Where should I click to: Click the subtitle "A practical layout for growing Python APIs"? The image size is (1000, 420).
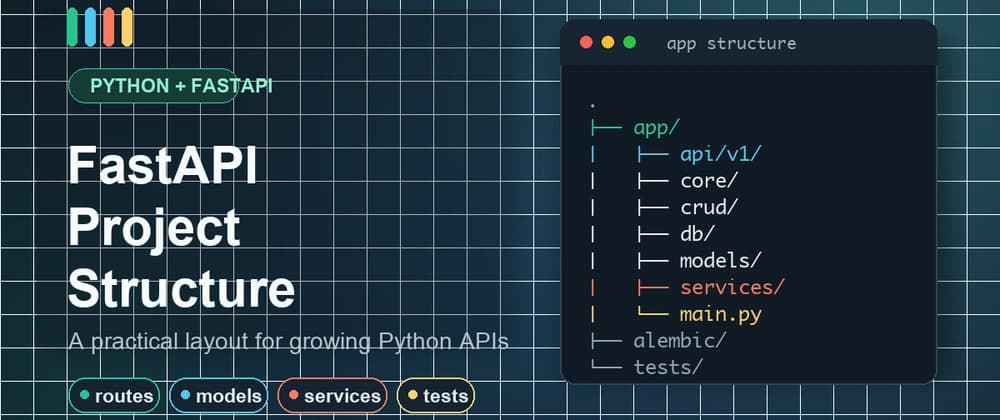point(288,342)
